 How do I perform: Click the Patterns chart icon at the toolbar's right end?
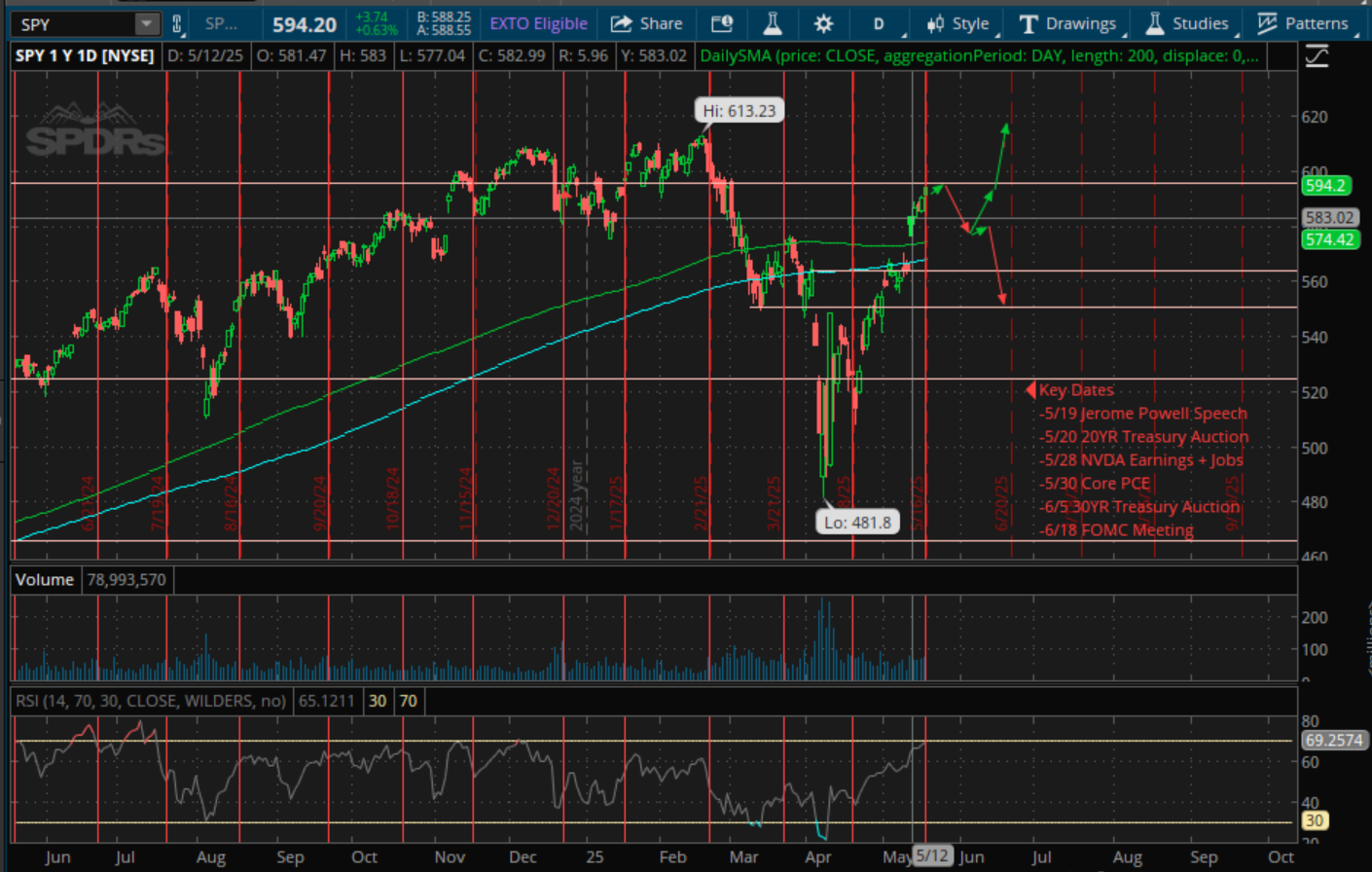pos(1266,23)
